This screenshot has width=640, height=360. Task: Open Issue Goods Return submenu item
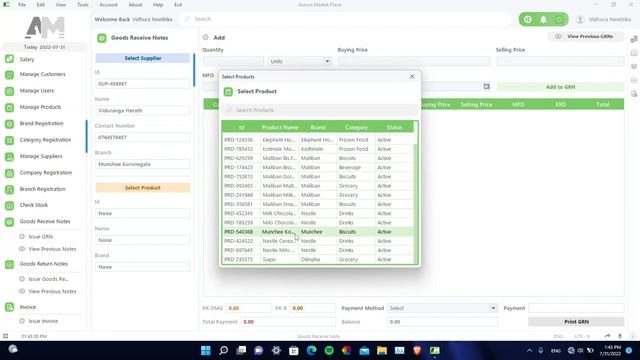click(48, 279)
